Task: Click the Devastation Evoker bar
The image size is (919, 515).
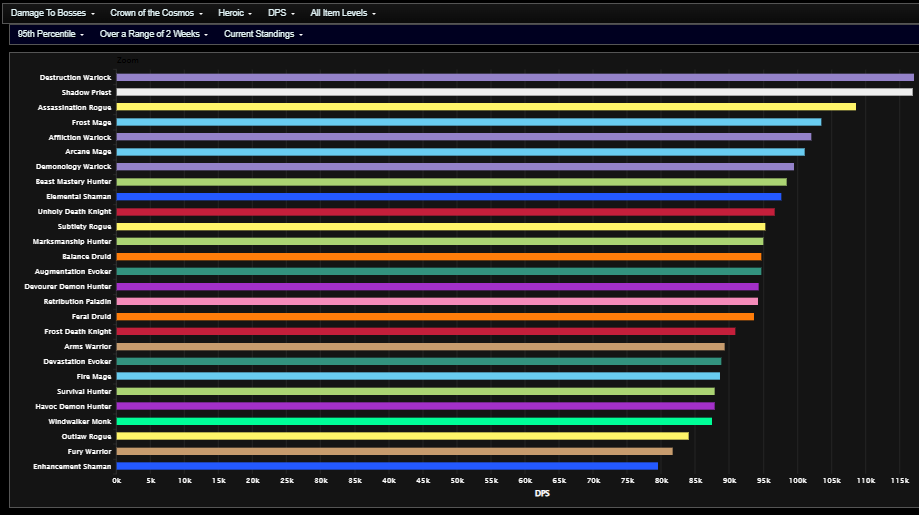Action: click(419, 361)
